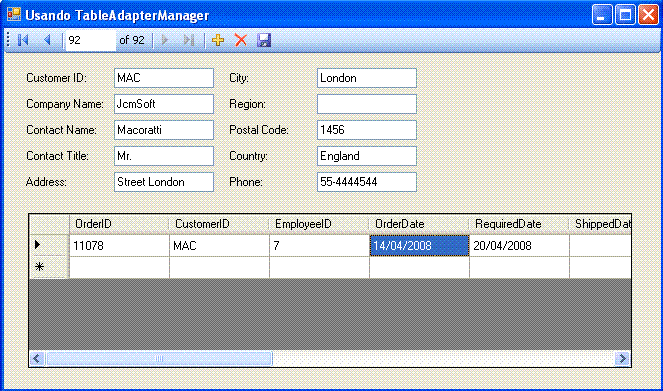The image size is (663, 391).
Task: Select the grid cell with order 11078
Action: click(x=119, y=246)
